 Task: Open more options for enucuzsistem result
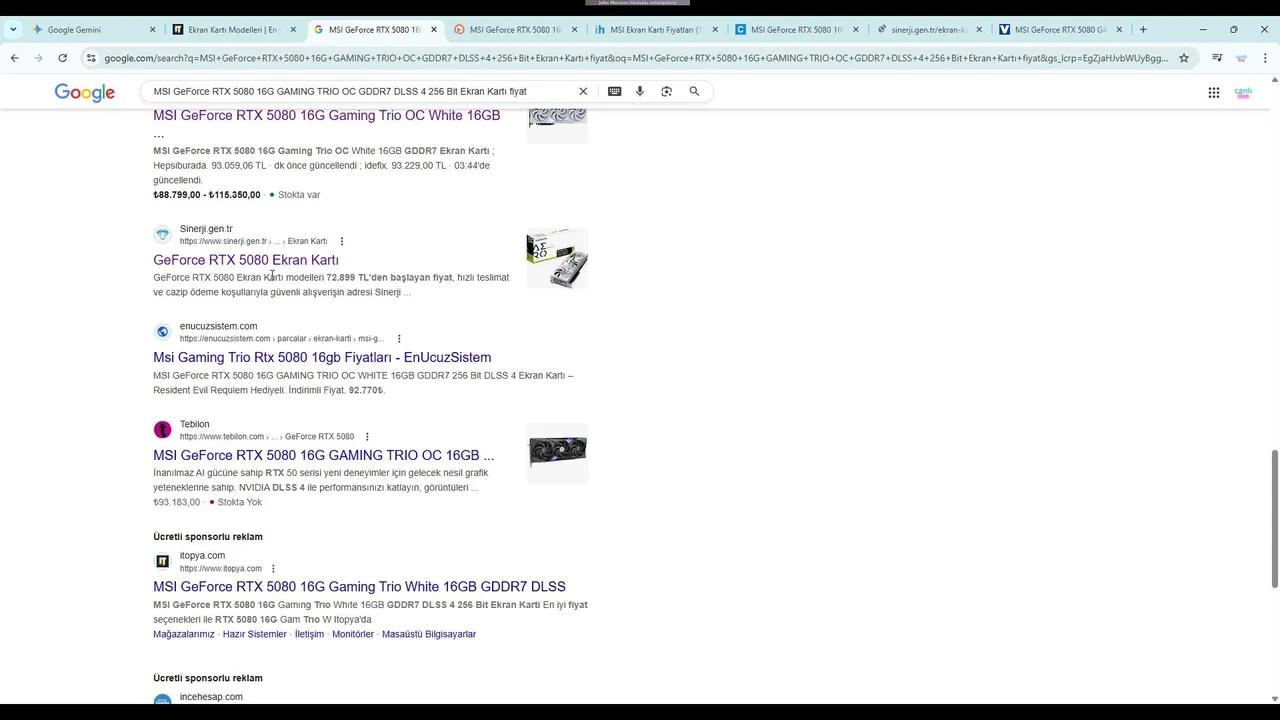399,339
